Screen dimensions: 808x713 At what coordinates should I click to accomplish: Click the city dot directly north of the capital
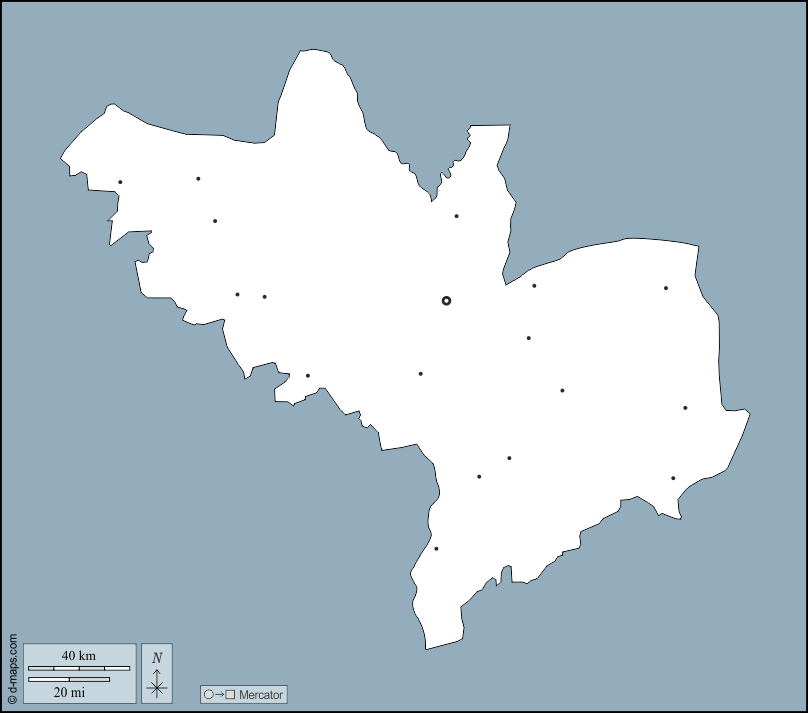[456, 216]
